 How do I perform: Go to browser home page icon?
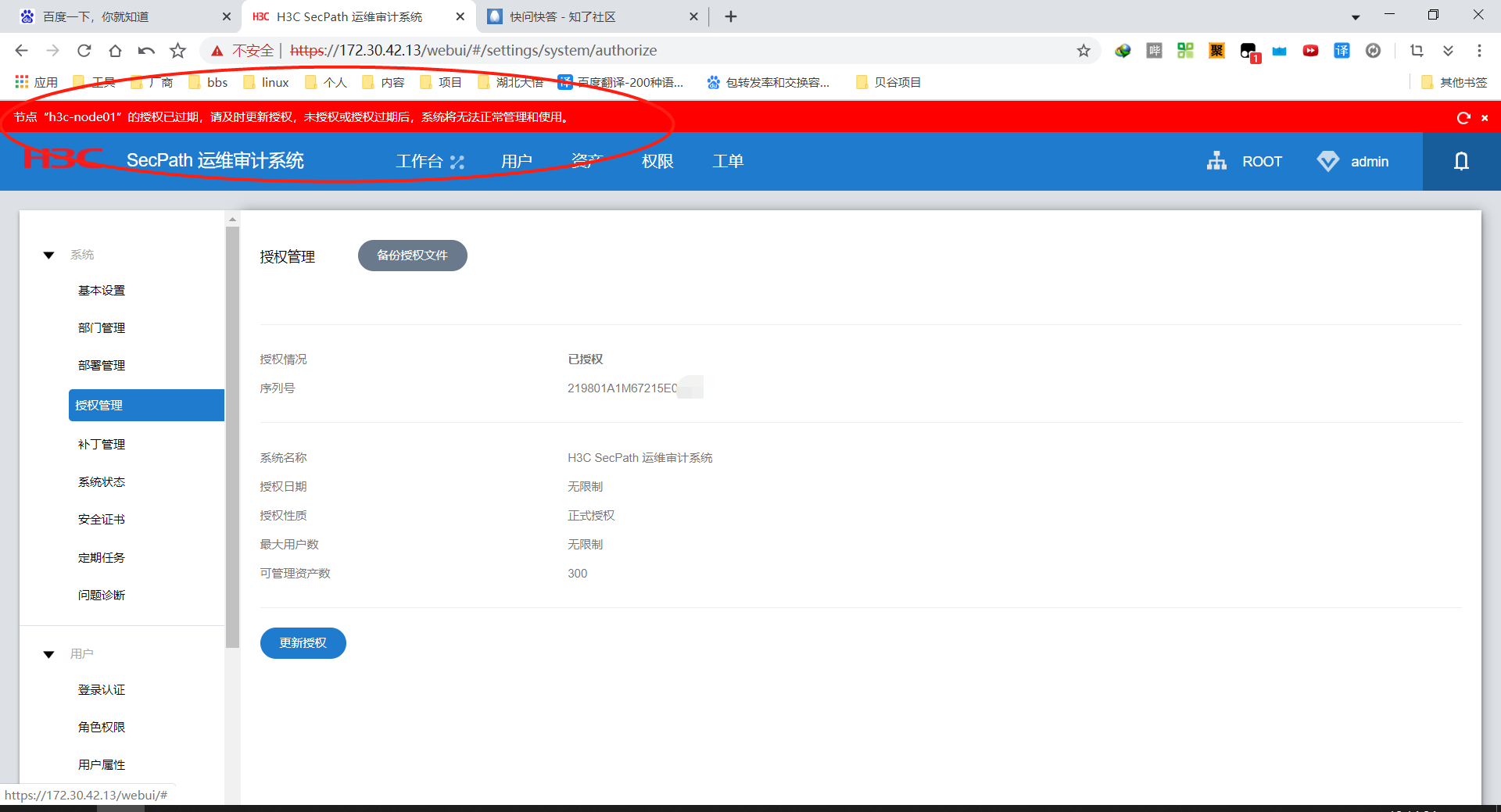pyautogui.click(x=115, y=51)
